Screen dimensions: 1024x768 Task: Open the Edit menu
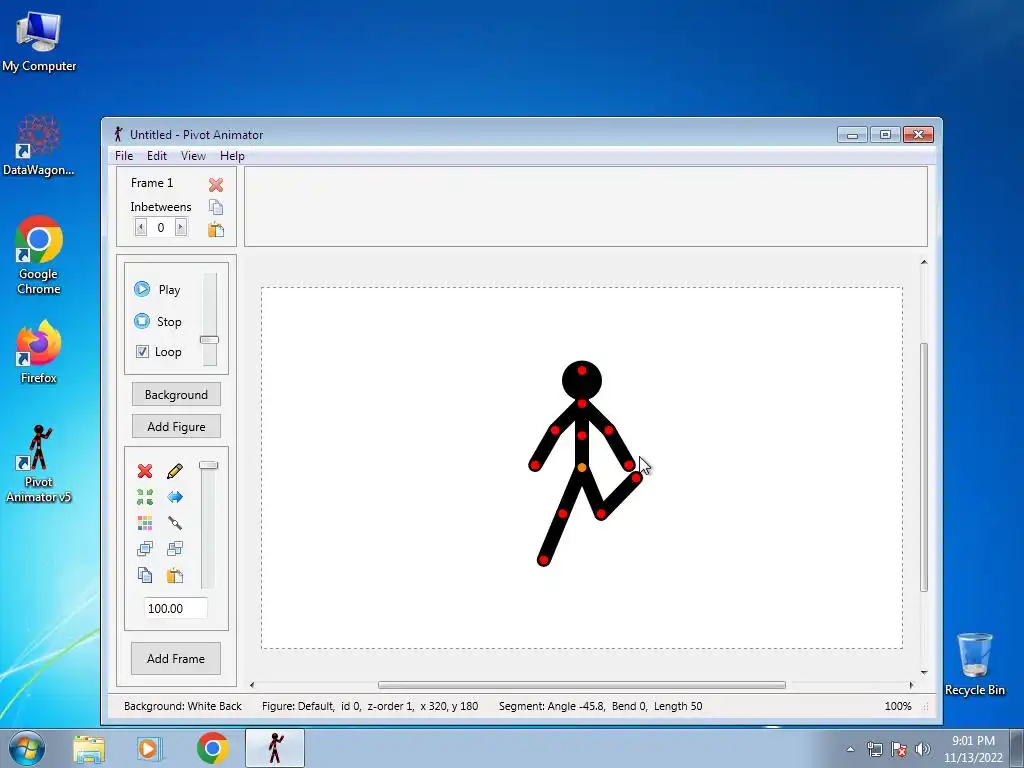pos(157,155)
